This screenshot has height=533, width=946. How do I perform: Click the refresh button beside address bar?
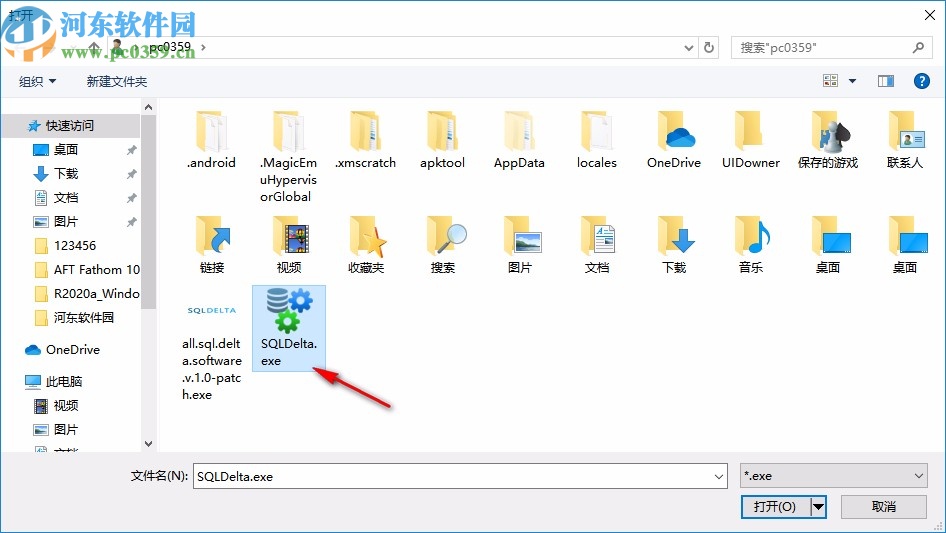[x=709, y=47]
